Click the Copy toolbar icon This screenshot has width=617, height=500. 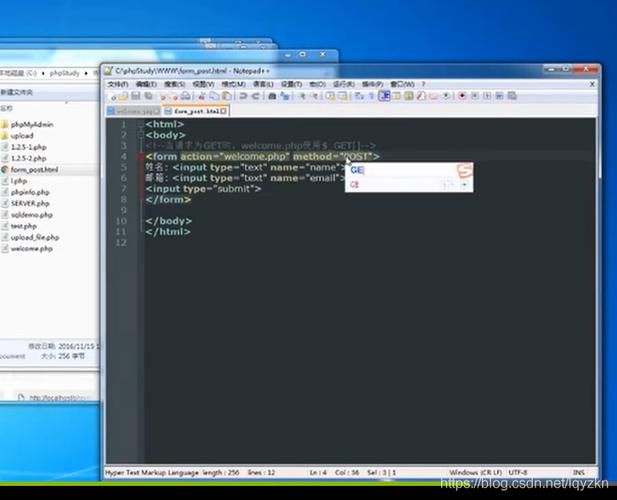pos(214,96)
